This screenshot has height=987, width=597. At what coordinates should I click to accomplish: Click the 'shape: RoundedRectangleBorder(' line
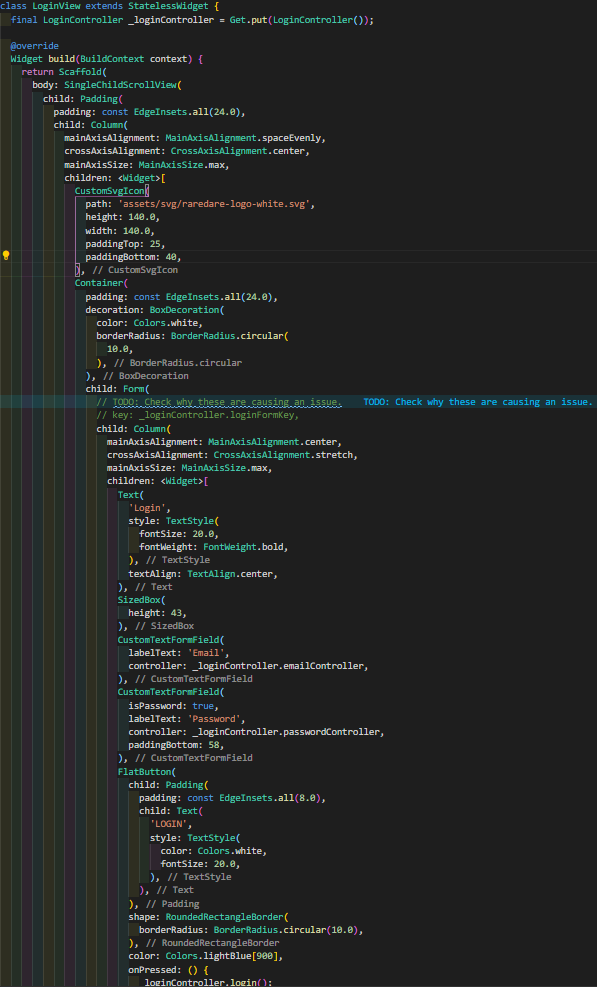[x=208, y=916]
